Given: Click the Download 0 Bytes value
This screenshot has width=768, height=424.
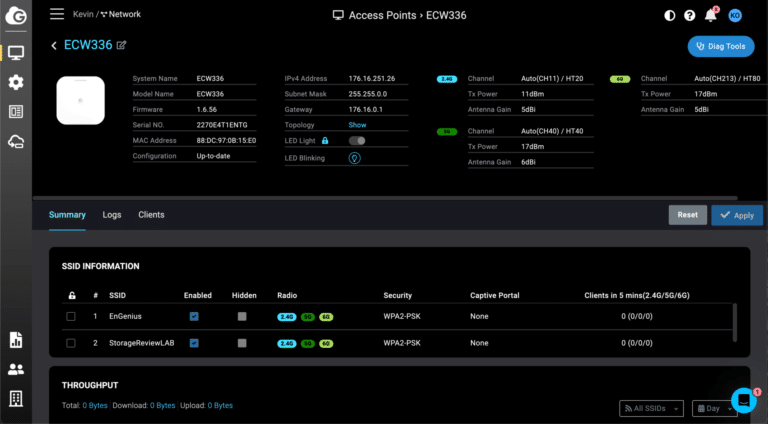Looking at the screenshot, I should 163,405.
